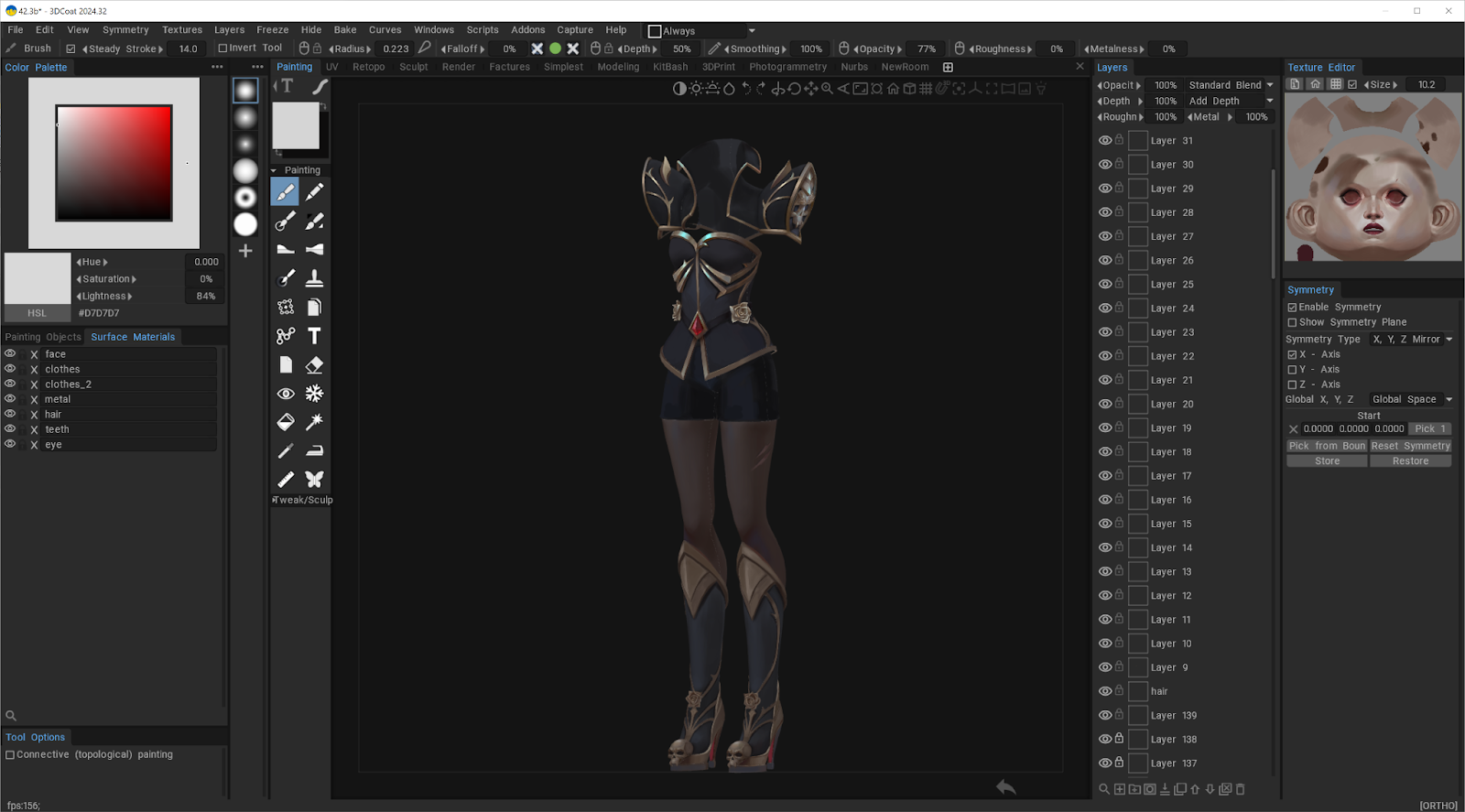Uncheck Enable Symmetry checkbox
Image resolution: width=1465 pixels, height=812 pixels.
click(1292, 308)
